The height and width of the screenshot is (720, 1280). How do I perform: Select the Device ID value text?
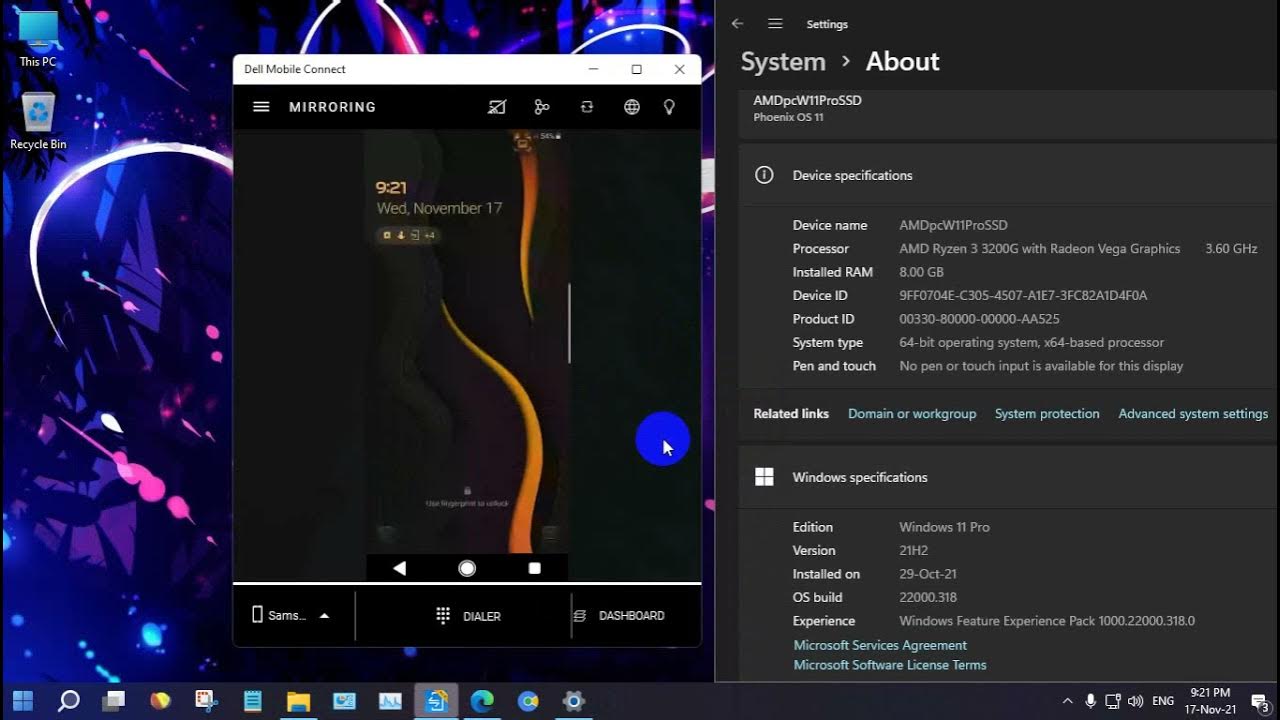[1023, 296]
